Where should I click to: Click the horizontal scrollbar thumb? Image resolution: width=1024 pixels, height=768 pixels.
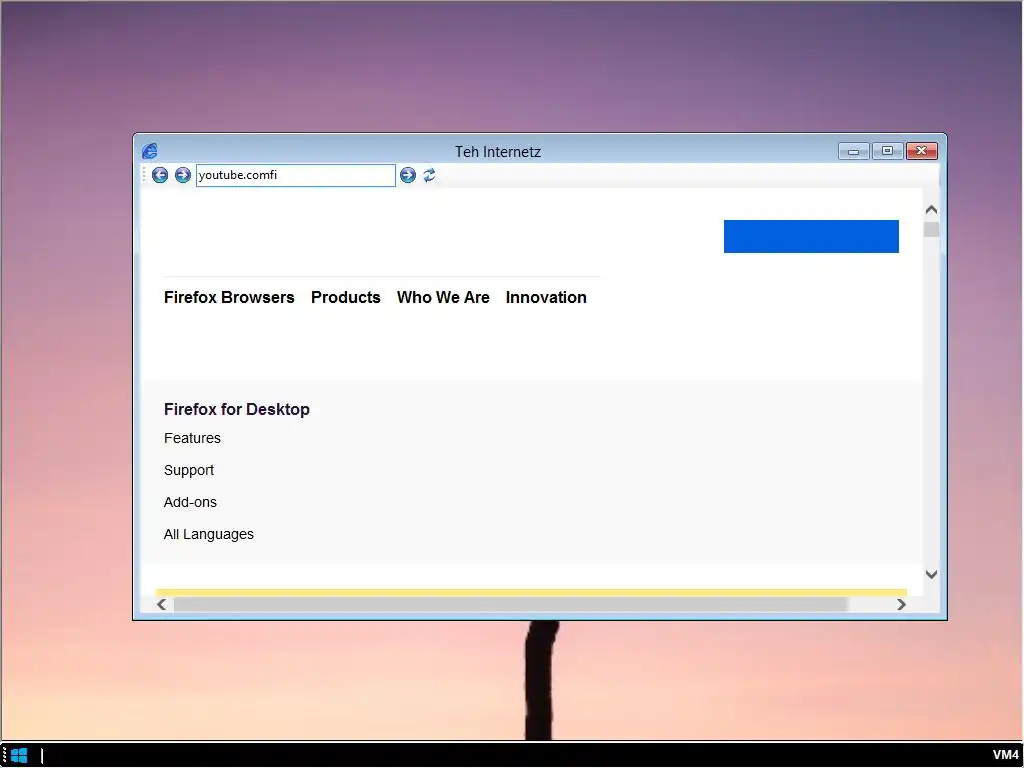pos(510,605)
